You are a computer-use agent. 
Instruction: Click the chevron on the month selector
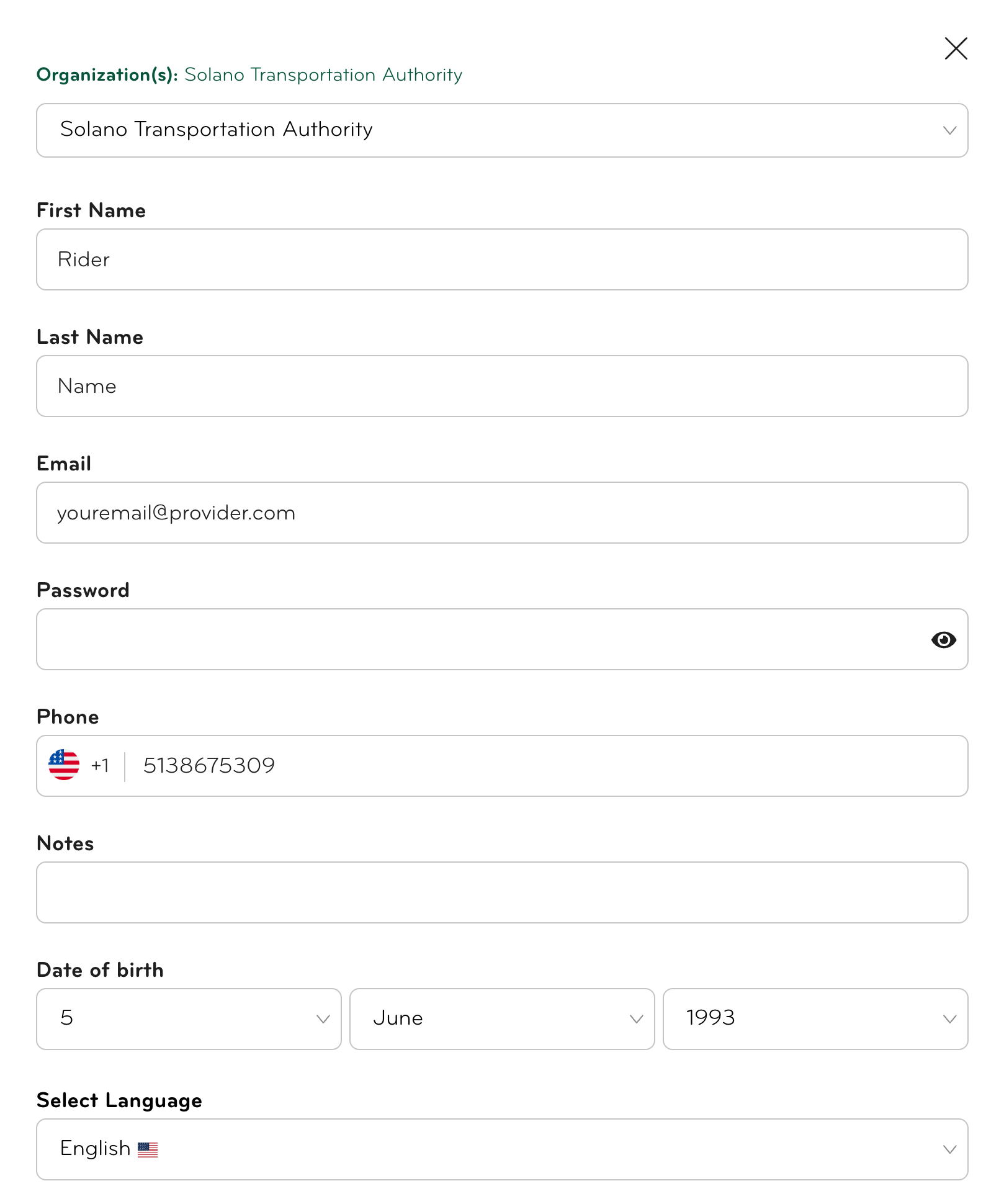(x=636, y=1019)
